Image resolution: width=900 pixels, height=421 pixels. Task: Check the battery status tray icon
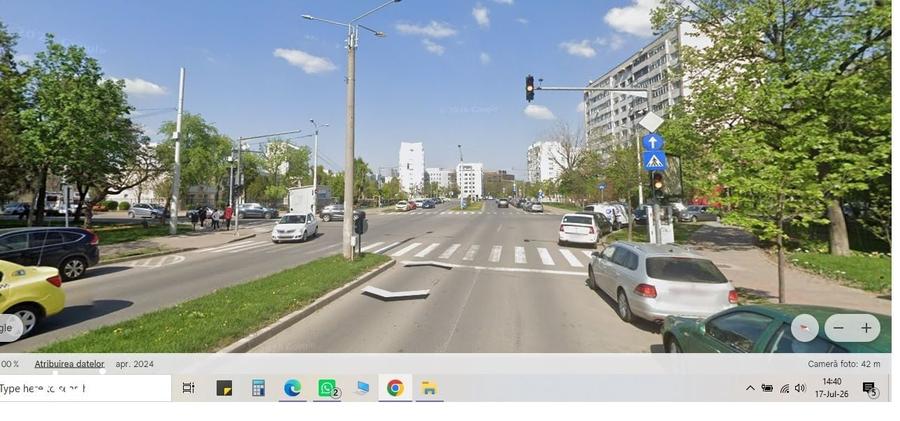click(767, 388)
